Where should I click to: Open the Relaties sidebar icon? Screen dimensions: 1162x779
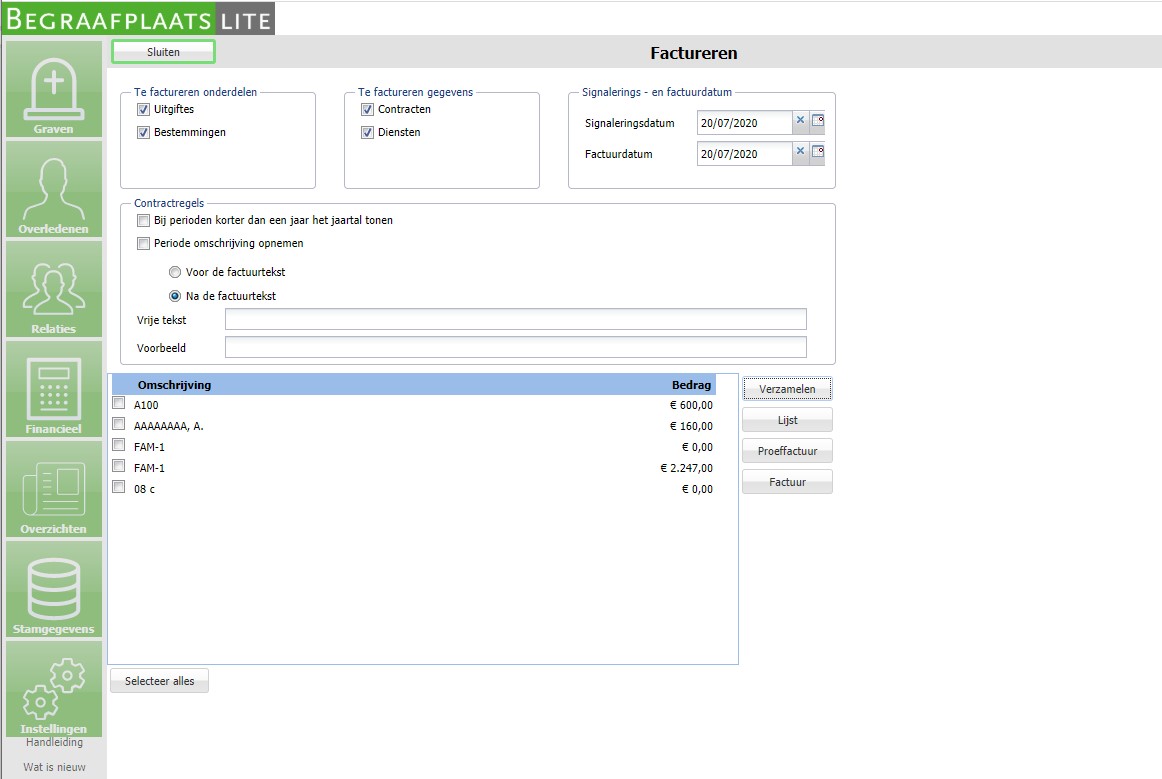[53, 289]
